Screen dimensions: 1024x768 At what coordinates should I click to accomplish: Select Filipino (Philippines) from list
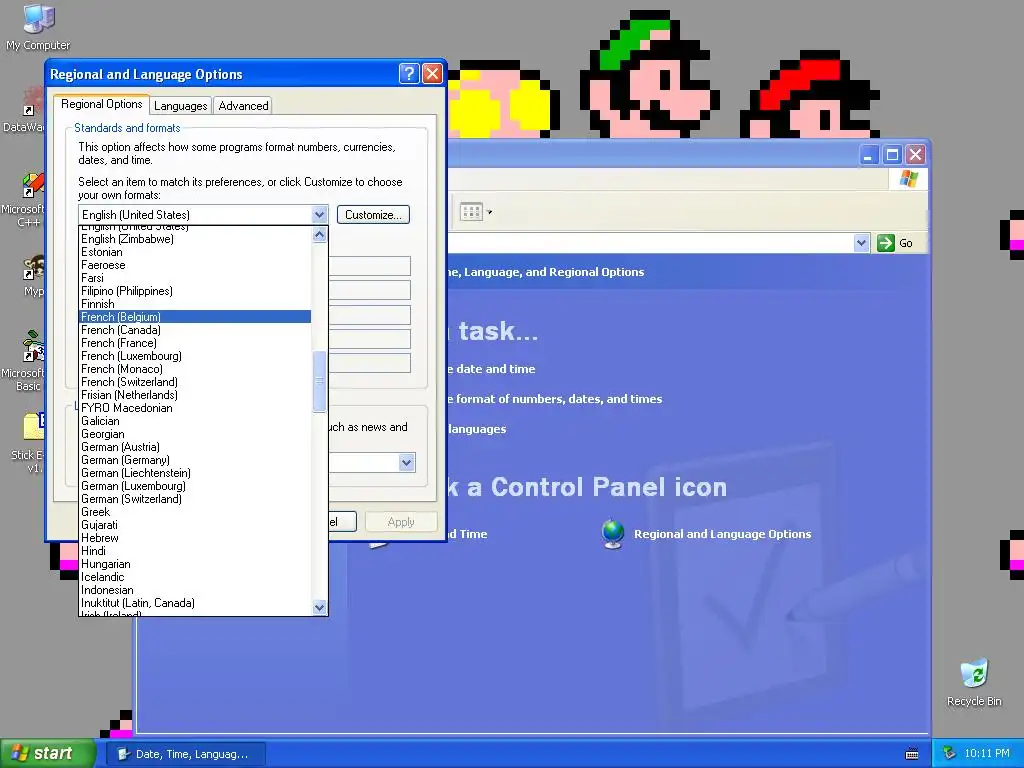195,291
